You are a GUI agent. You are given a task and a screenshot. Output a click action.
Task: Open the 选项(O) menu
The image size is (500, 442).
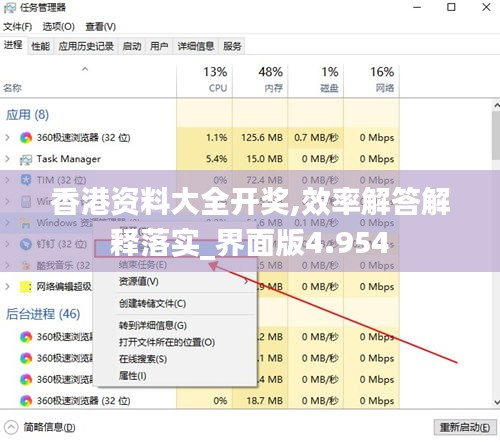(x=58, y=26)
